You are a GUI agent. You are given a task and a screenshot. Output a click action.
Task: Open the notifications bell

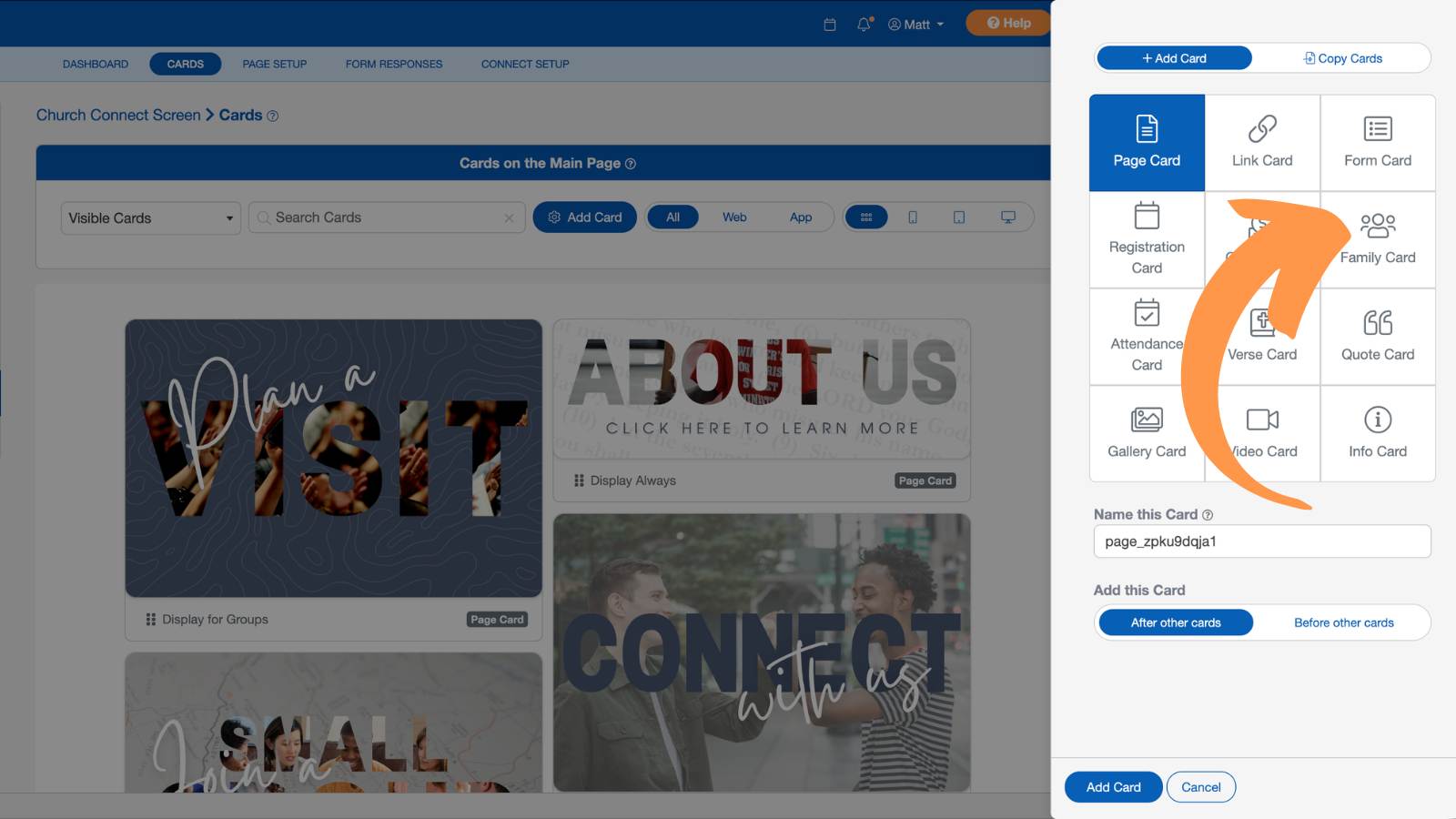tap(864, 25)
